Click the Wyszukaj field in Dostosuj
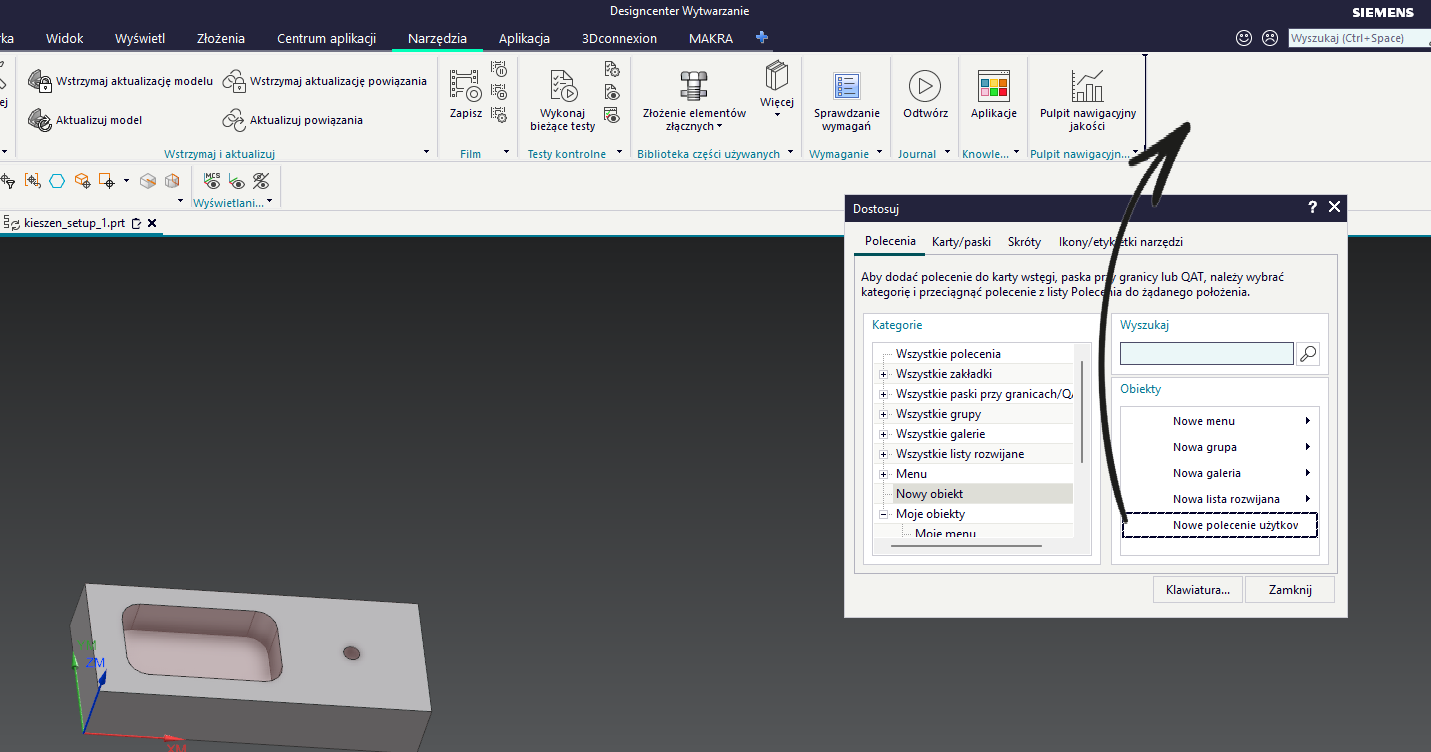Viewport: 1431px width, 752px height. pos(1207,353)
